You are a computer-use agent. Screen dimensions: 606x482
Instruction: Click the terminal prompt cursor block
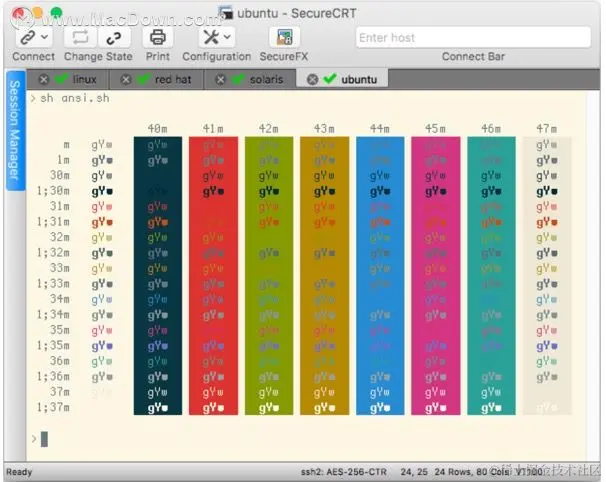click(44, 439)
